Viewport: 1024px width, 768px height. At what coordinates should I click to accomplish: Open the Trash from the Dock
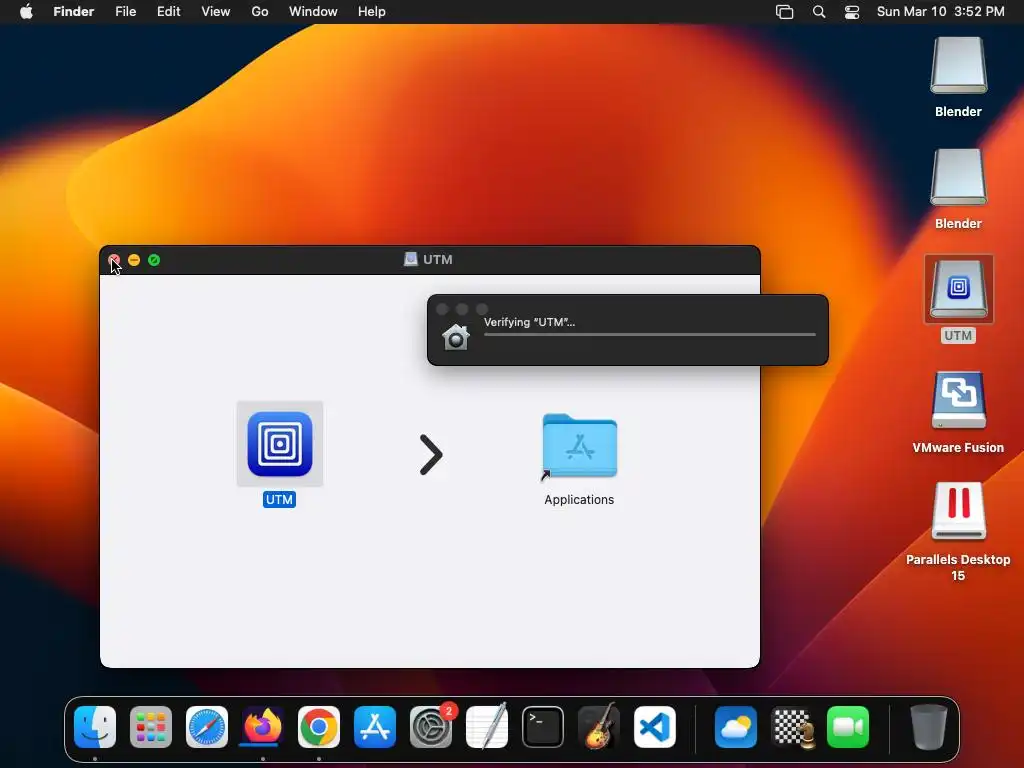coord(929,727)
